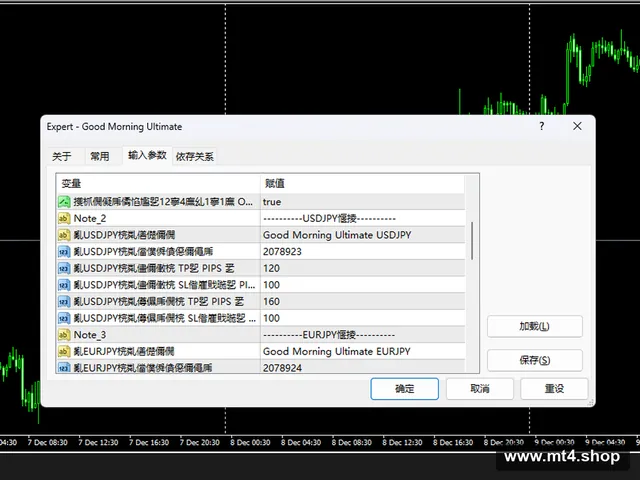Viewport: 640px width, 480px height.
Task: Open the 常用 tab
Action: pyautogui.click(x=100, y=156)
